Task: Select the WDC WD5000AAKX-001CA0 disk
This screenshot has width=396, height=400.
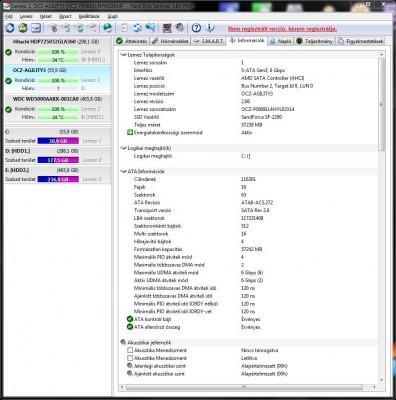Action: coord(57,108)
